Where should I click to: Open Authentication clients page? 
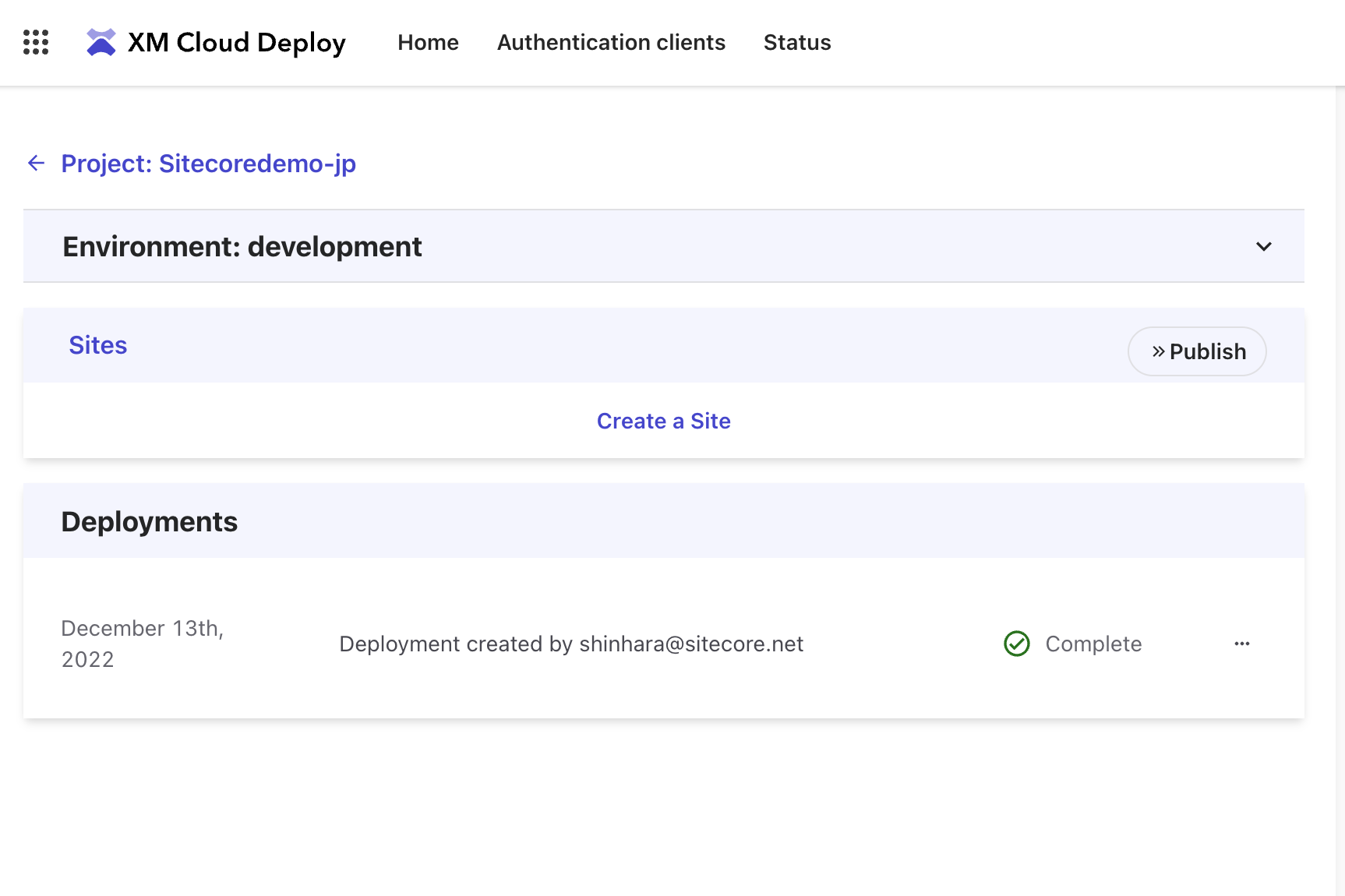[x=611, y=42]
